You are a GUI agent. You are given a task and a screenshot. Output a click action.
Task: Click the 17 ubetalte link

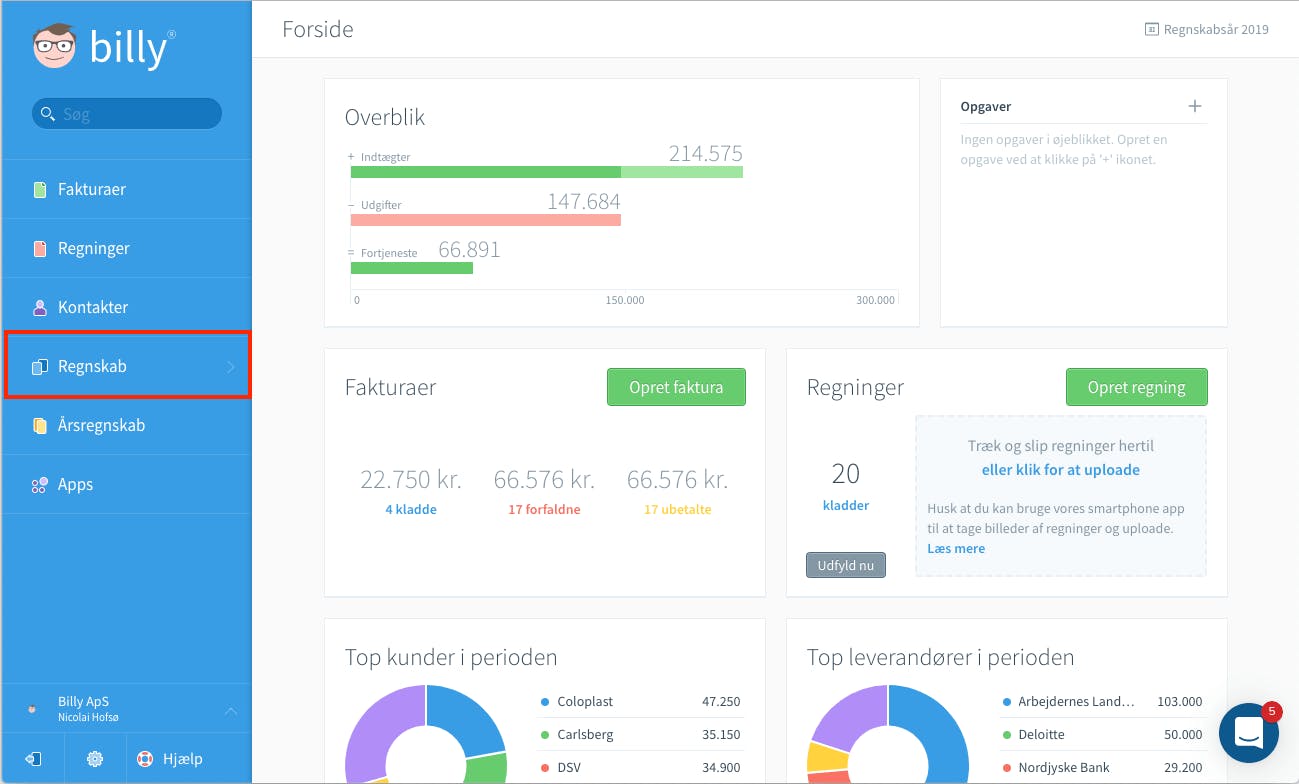coord(677,509)
